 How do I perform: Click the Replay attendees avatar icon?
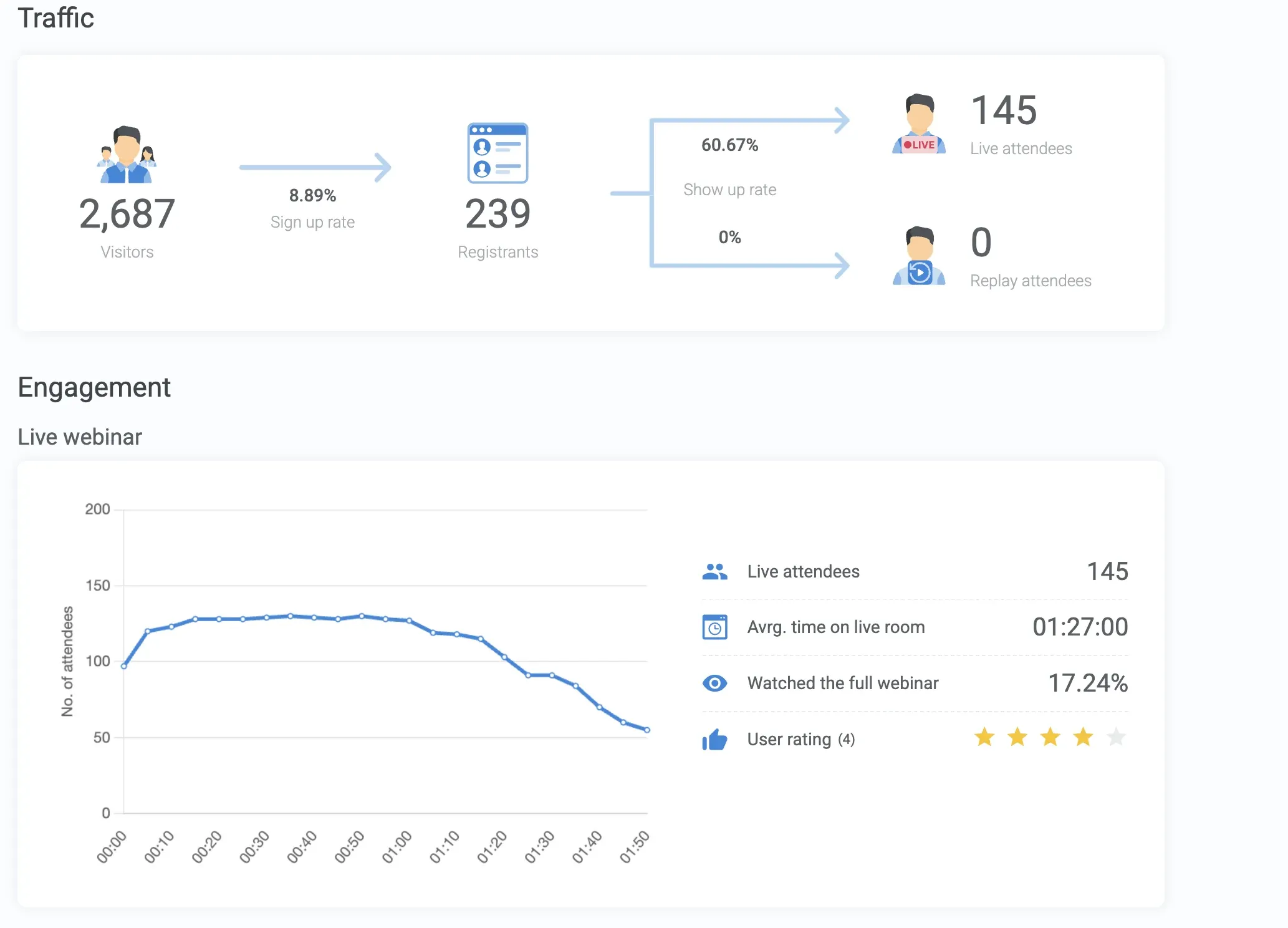[x=919, y=256]
